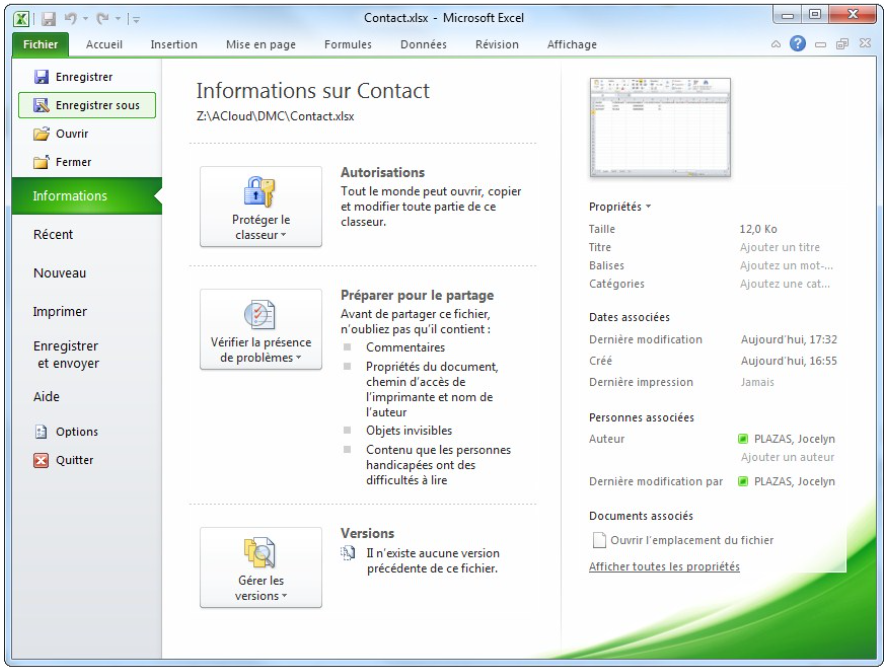Viewport: 890px width, 672px height.
Task: Open the Protéger le classeur dropdown button
Action: [261, 207]
